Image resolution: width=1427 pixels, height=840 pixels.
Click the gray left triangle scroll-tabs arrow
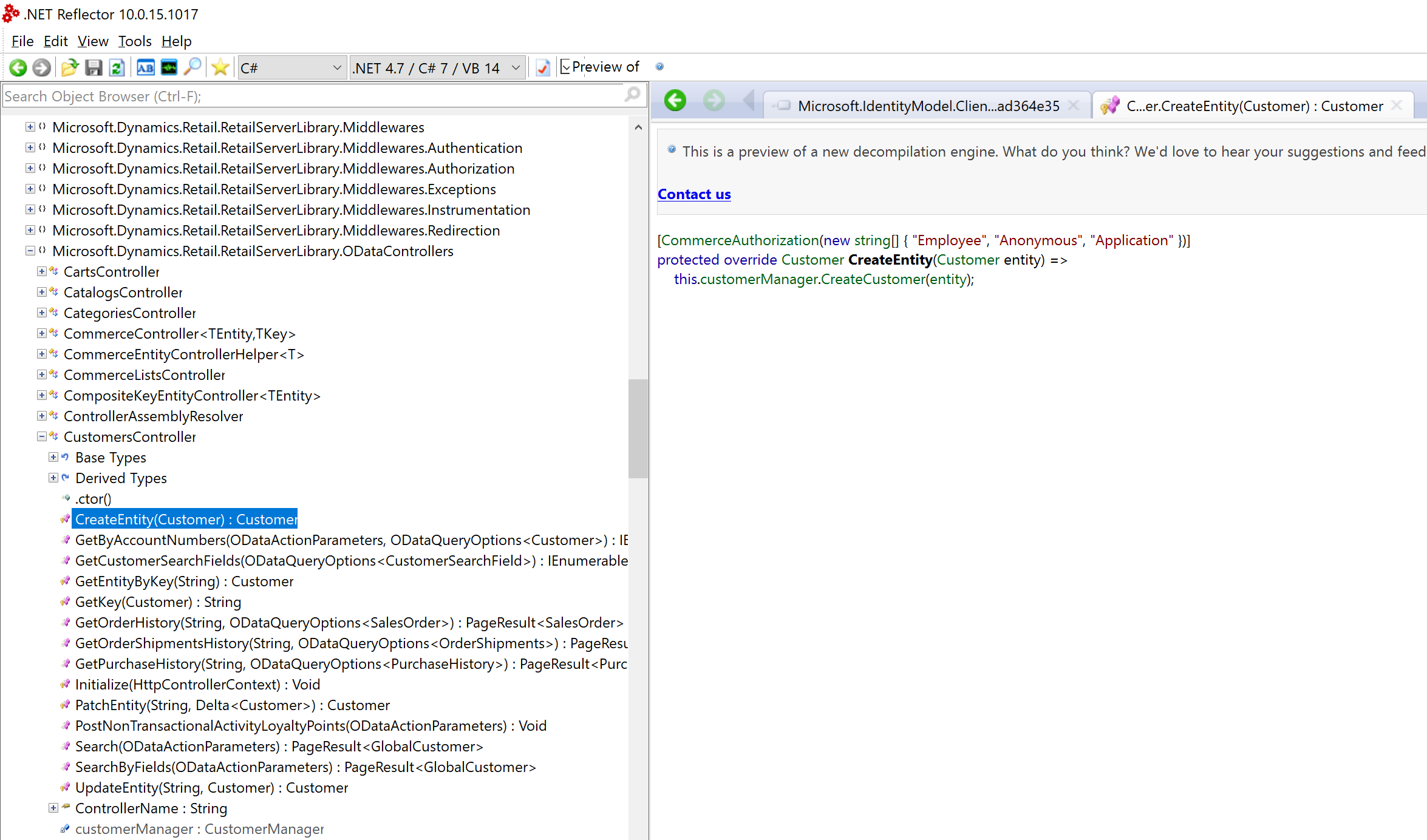click(749, 101)
